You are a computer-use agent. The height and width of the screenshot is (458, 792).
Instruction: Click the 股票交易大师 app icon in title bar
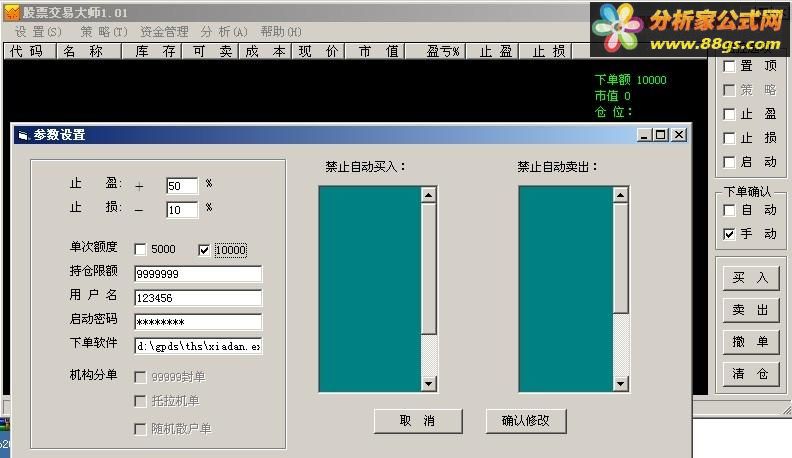click(x=11, y=12)
